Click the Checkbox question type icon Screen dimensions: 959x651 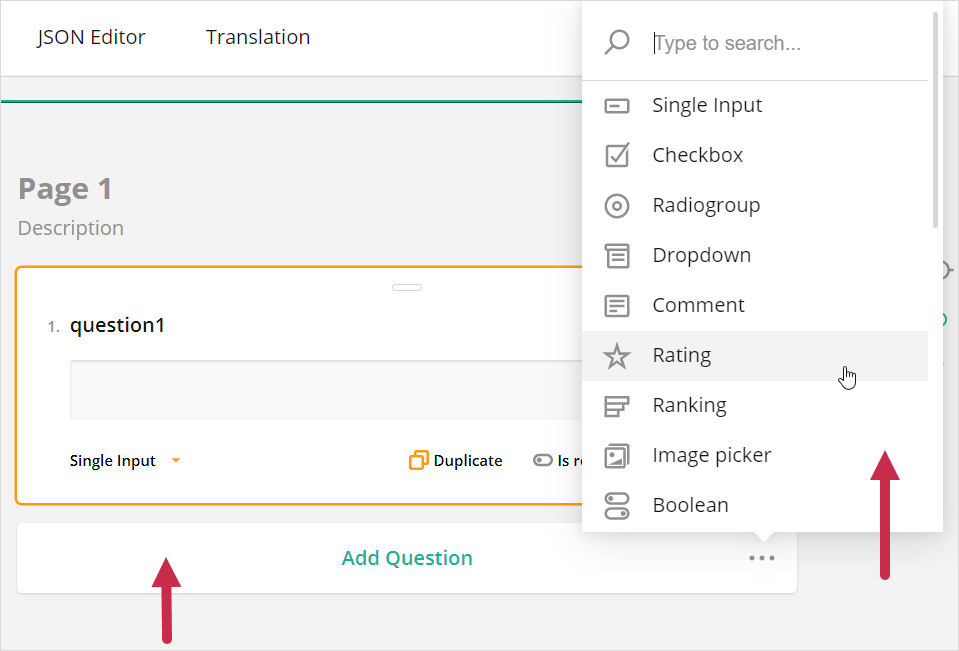click(x=618, y=155)
